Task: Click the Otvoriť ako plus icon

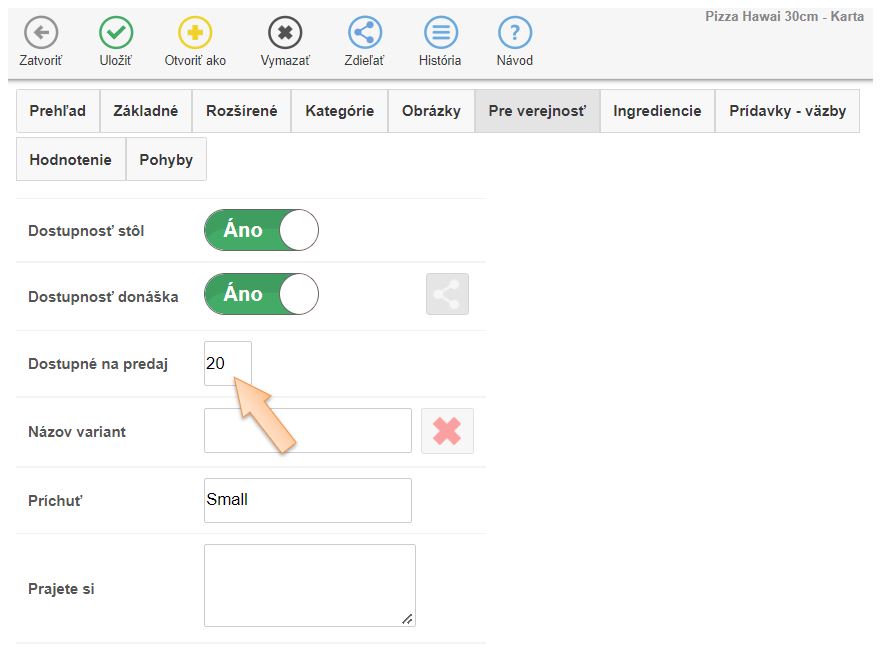Action: tap(195, 33)
